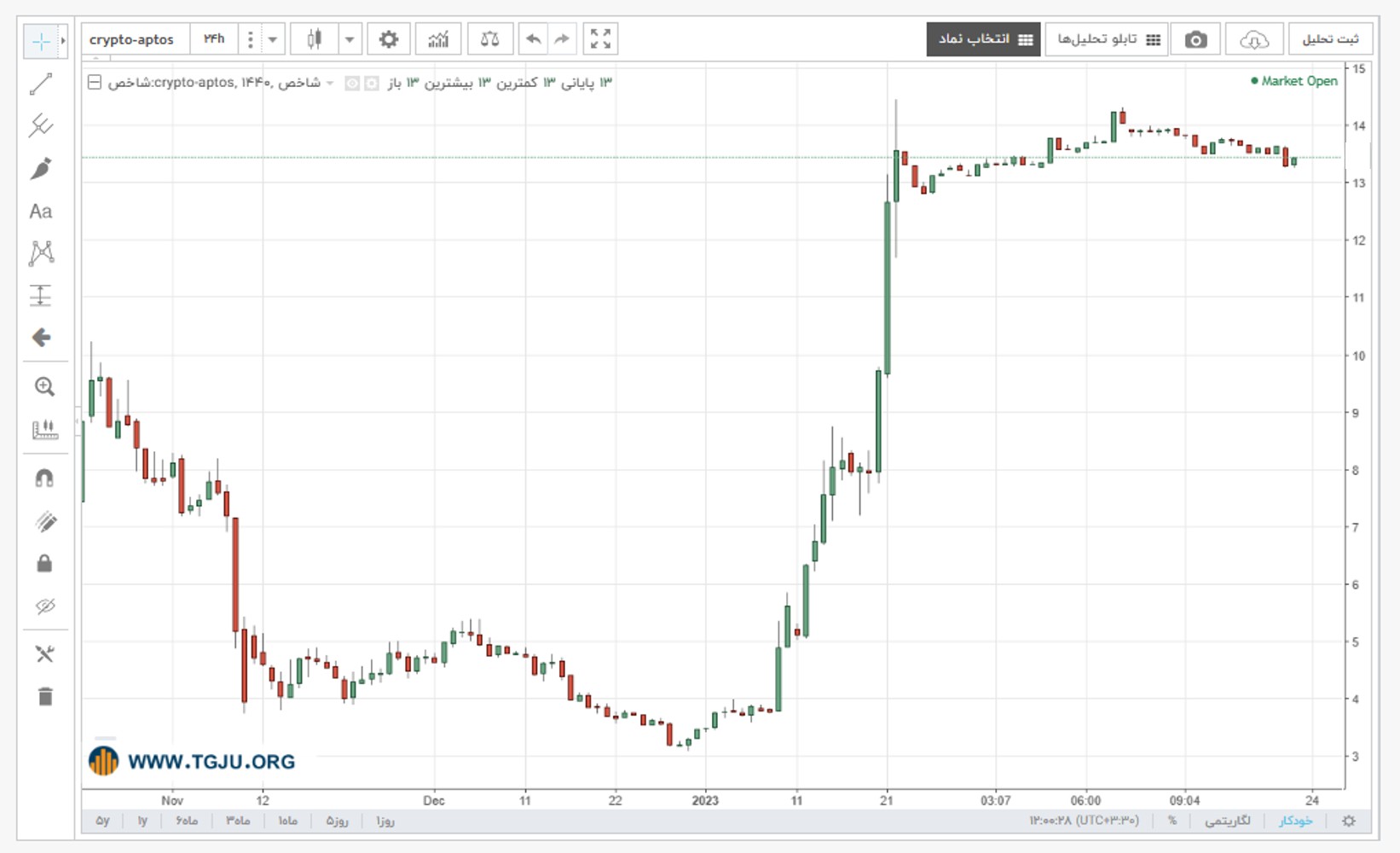Toggle hide all drawings eye icon
This screenshot has height=853, width=1400.
click(44, 606)
